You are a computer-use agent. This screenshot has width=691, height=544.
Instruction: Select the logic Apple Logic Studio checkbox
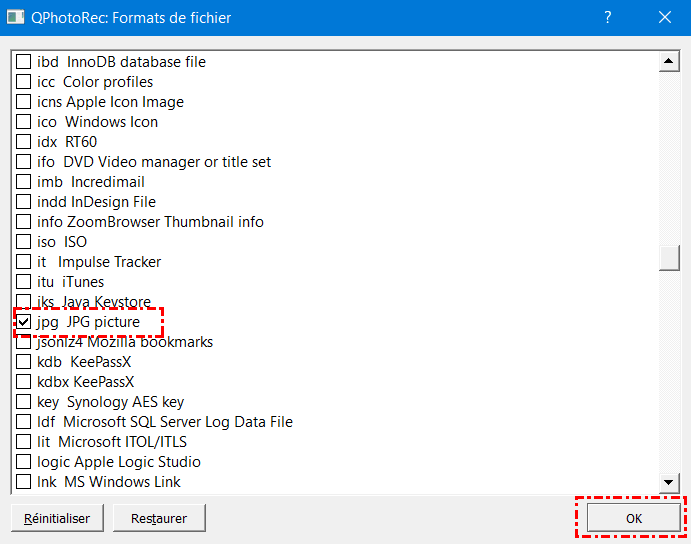tap(24, 462)
